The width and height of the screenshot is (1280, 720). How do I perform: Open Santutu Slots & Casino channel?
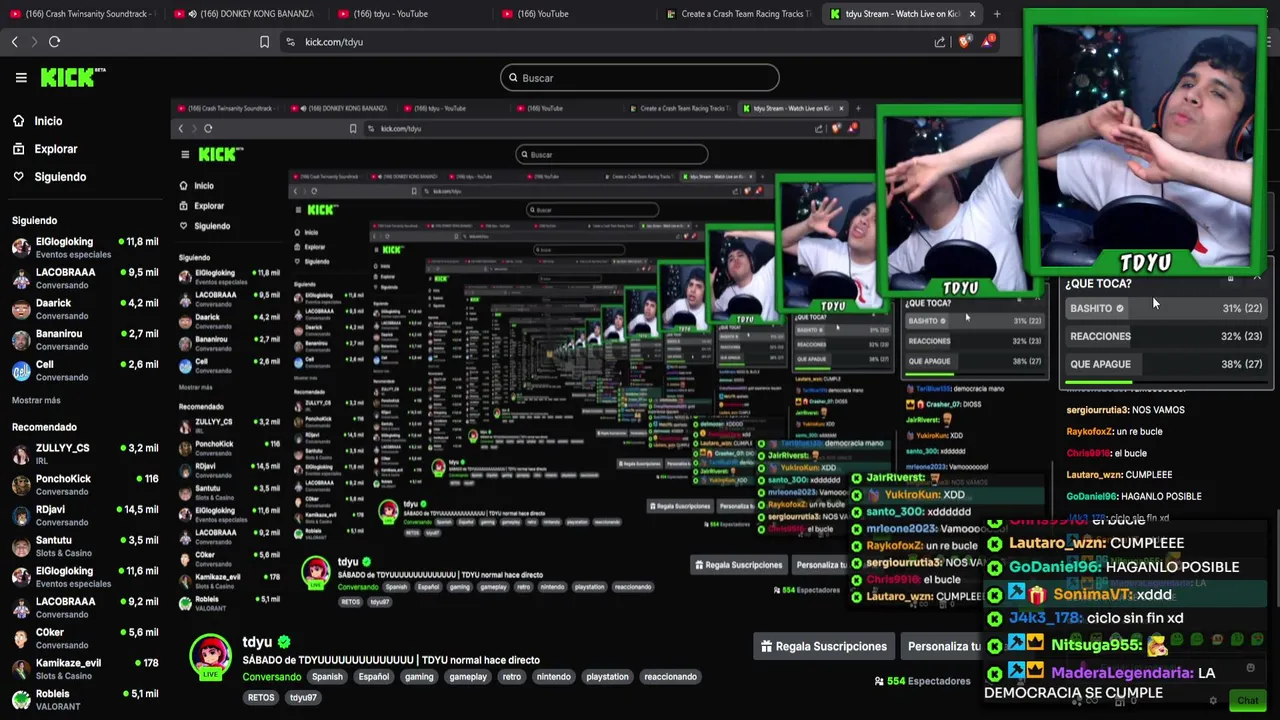click(x=85, y=546)
